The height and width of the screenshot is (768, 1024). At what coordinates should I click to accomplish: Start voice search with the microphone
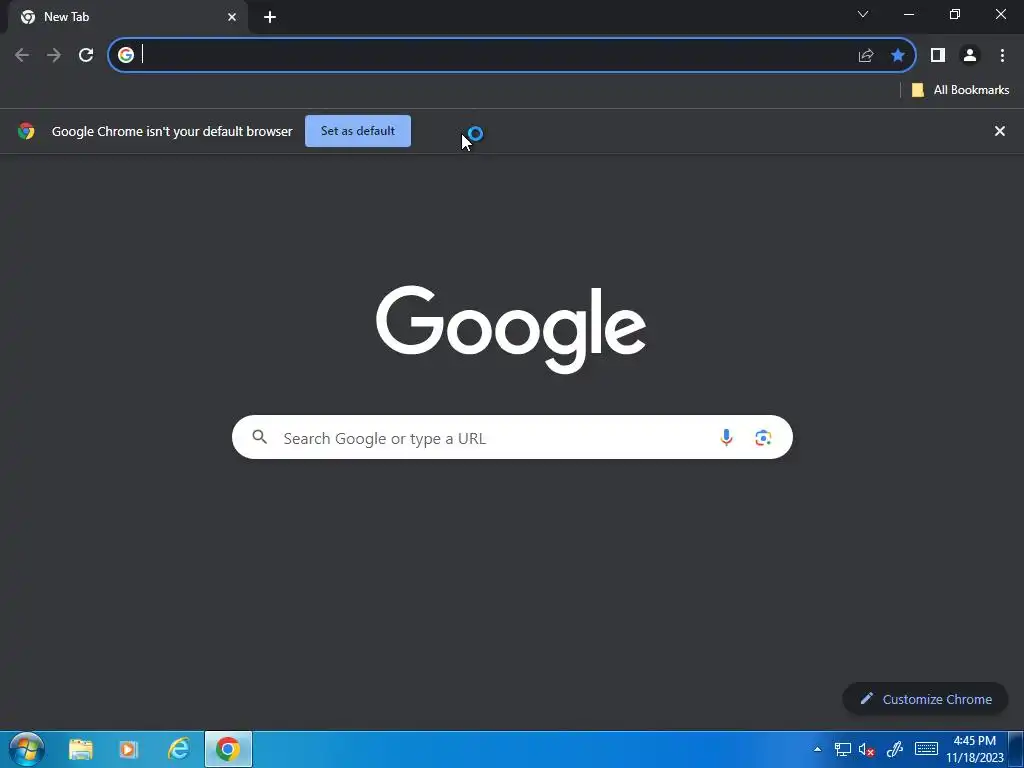pyautogui.click(x=726, y=437)
